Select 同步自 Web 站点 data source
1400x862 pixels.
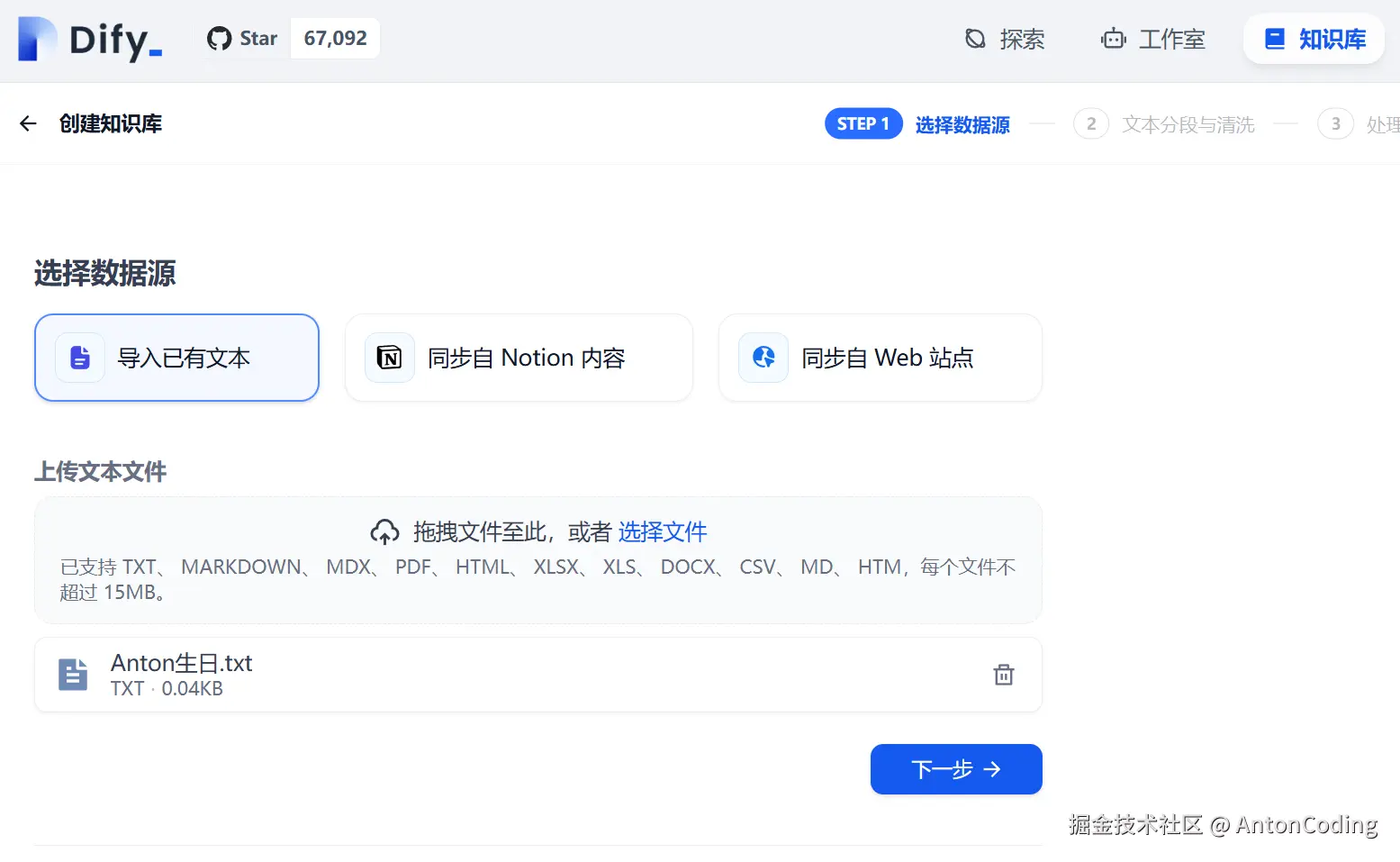(x=881, y=358)
